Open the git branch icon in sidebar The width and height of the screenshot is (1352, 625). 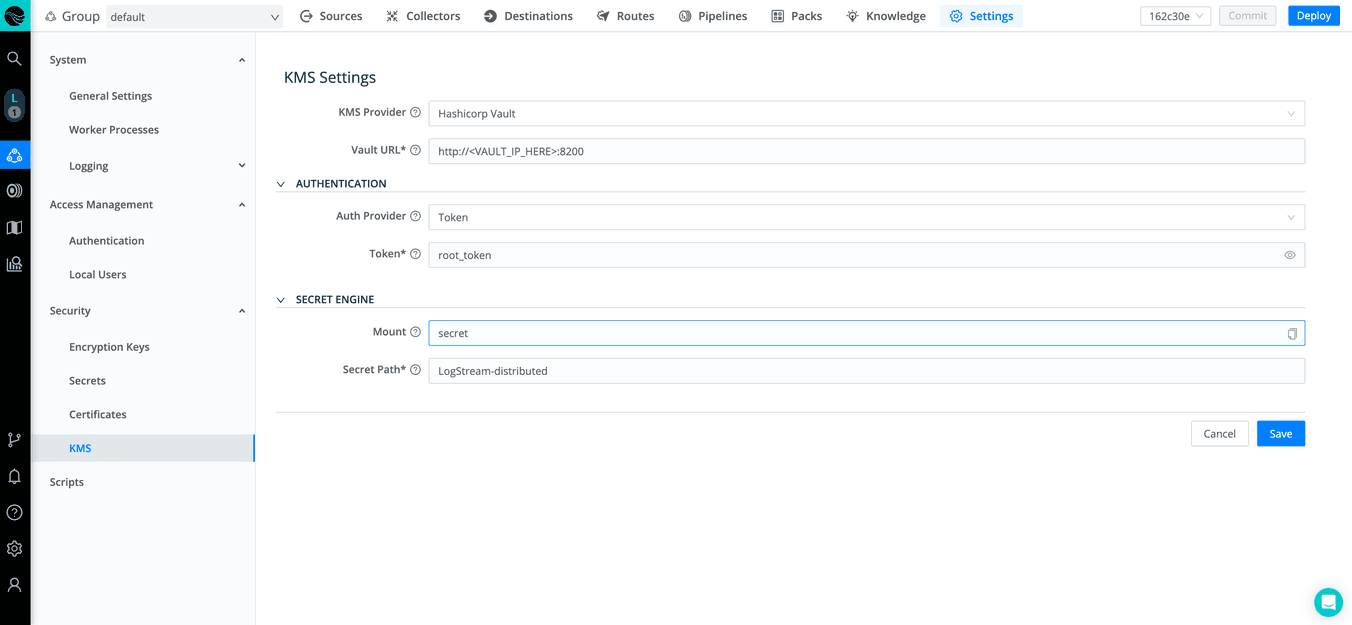(x=14, y=440)
